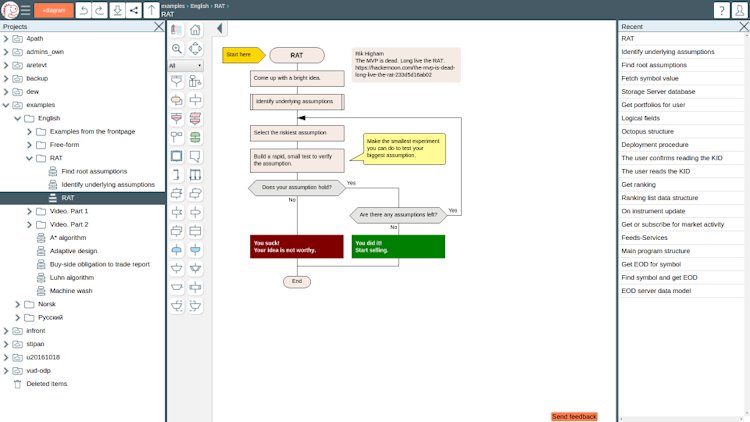This screenshot has height=422, width=750.
Task: Expand the backup project
Action: pyautogui.click(x=6, y=78)
